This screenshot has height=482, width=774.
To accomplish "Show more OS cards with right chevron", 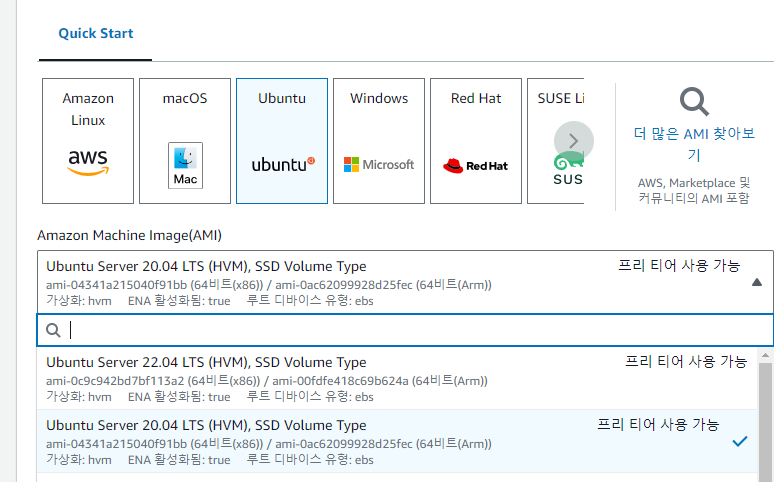I will (x=574, y=141).
